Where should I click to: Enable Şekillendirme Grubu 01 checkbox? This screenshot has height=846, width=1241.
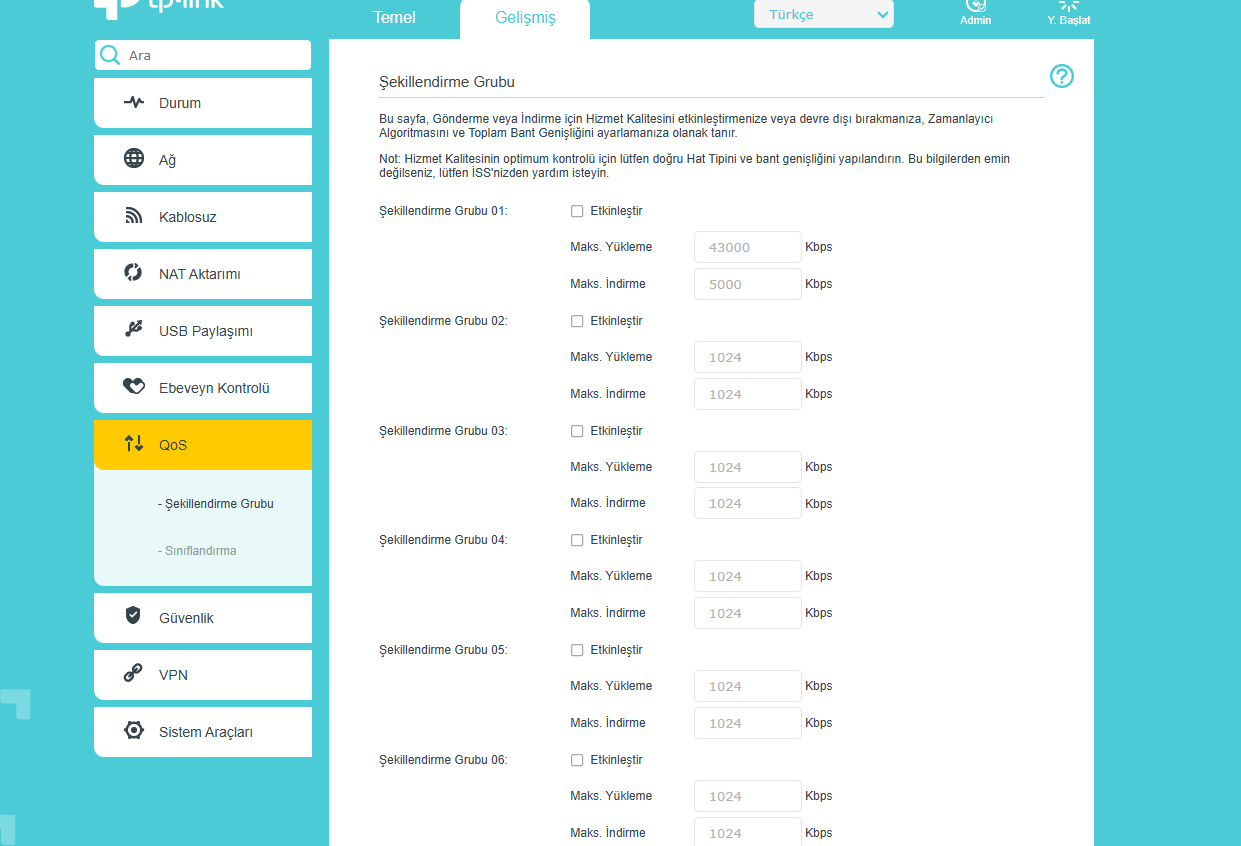click(x=577, y=211)
